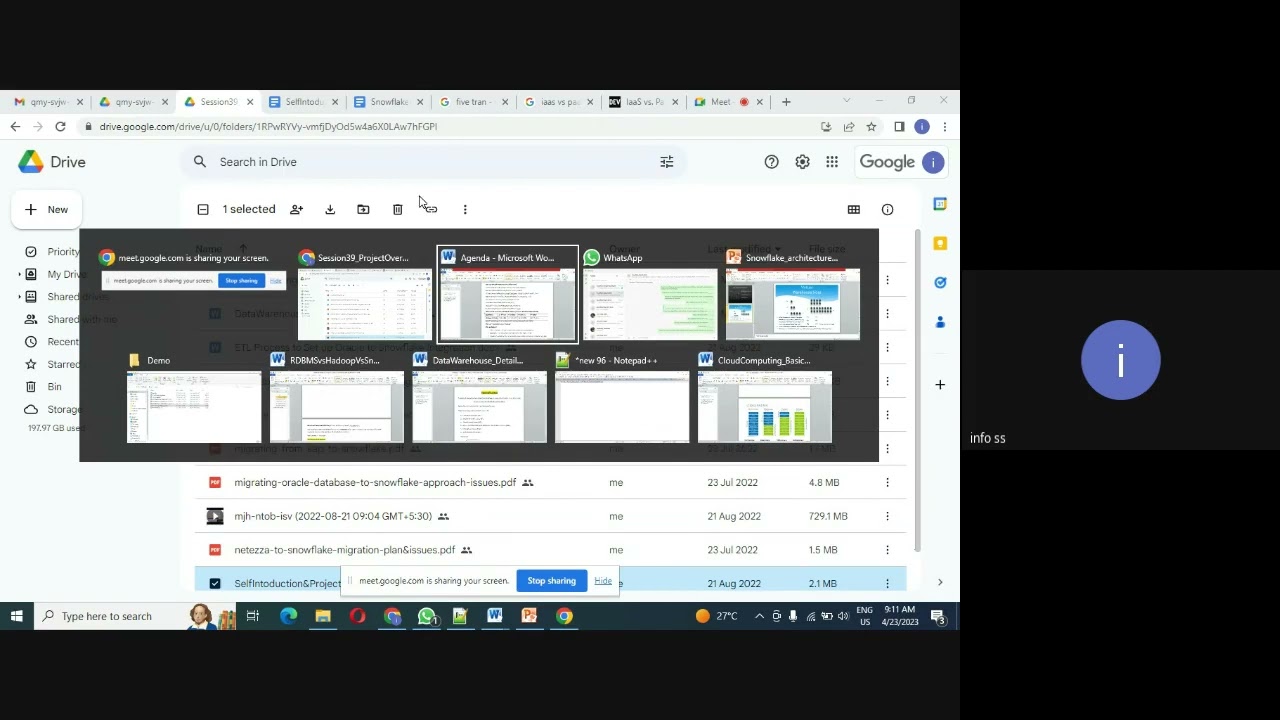Screen dimensions: 1280x720
Task: Open a new Chrome tab
Action: pos(786,101)
